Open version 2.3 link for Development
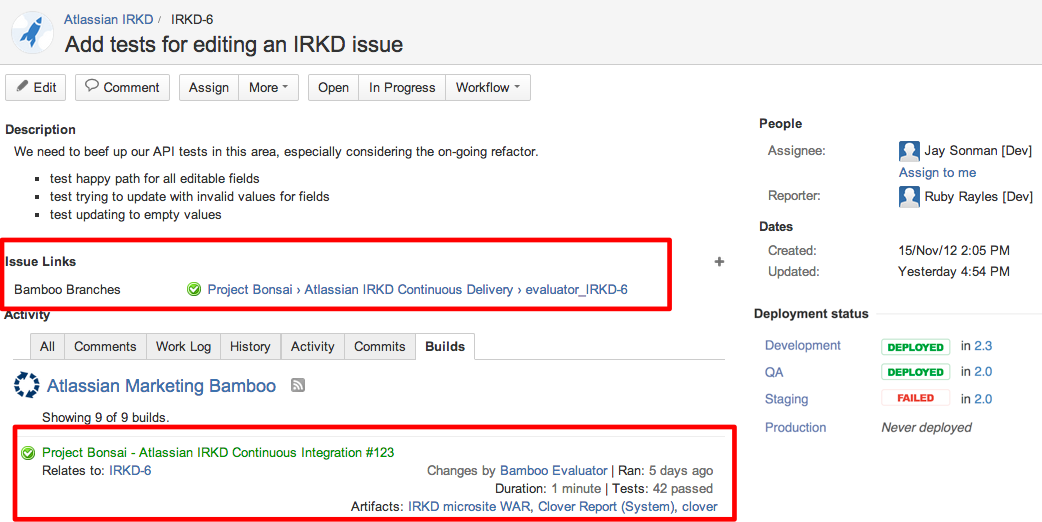Screen dimensions: 1042x522 pyautogui.click(x=983, y=346)
